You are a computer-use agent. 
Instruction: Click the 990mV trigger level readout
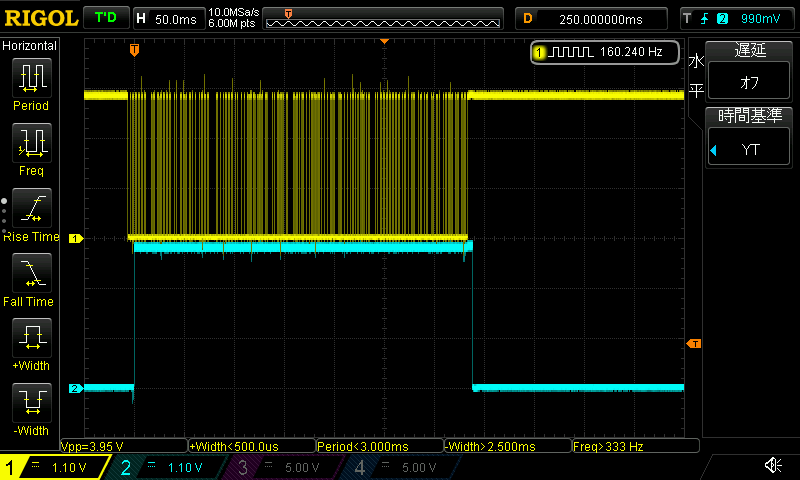click(760, 19)
